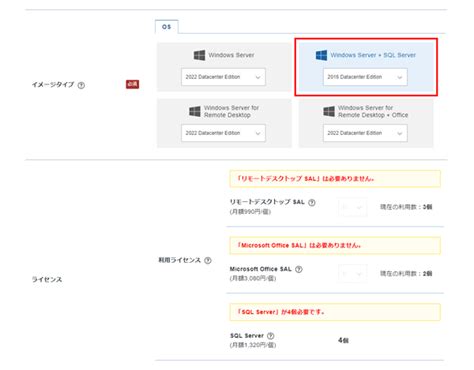The width and height of the screenshot is (474, 370).
Task: Click 現在の利用数:3個 text
Action: click(x=406, y=207)
